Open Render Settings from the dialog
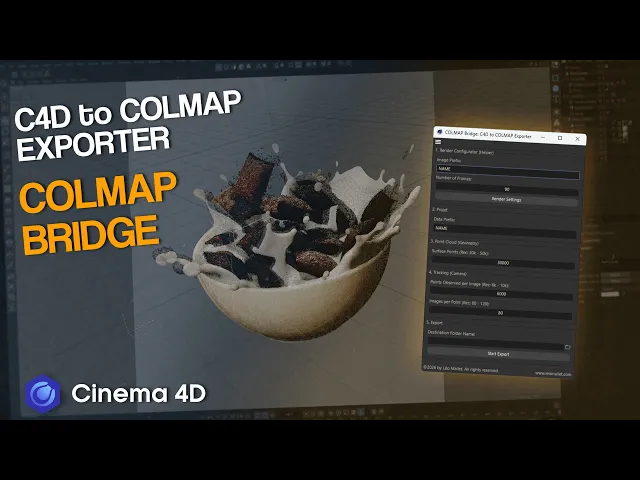 click(507, 200)
